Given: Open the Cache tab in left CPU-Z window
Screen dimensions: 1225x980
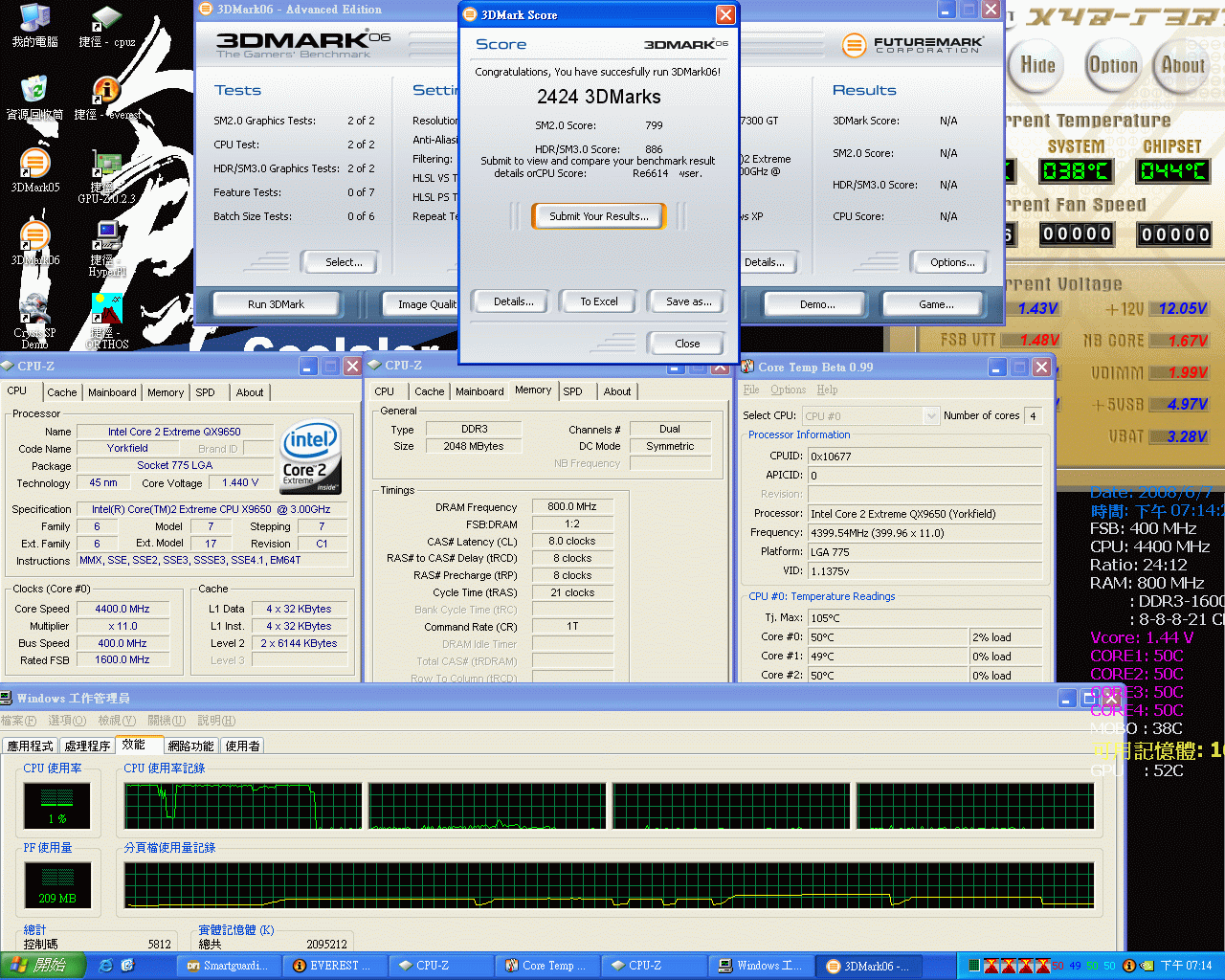Looking at the screenshot, I should 62,392.
